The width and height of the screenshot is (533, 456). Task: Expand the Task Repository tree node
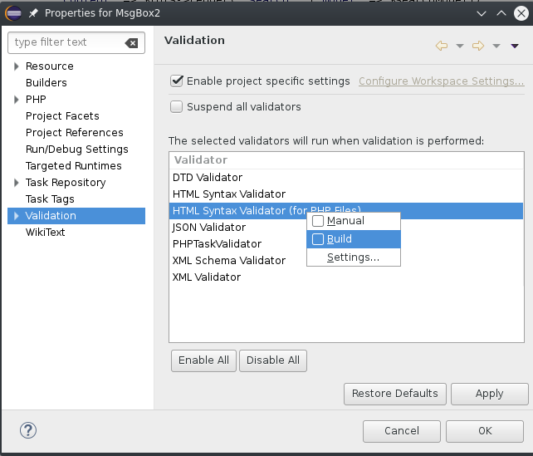(16, 183)
